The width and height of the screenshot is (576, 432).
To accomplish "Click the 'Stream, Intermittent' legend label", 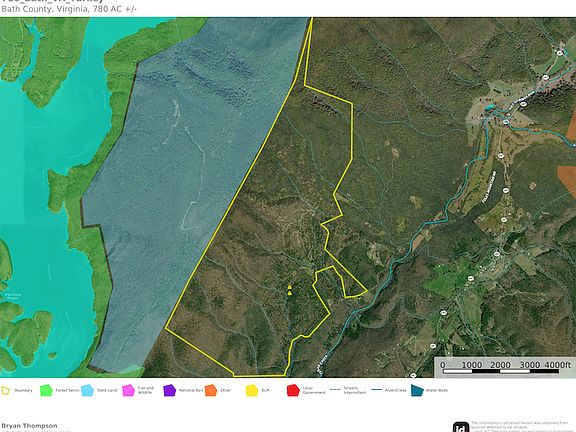I will (x=355, y=390).
